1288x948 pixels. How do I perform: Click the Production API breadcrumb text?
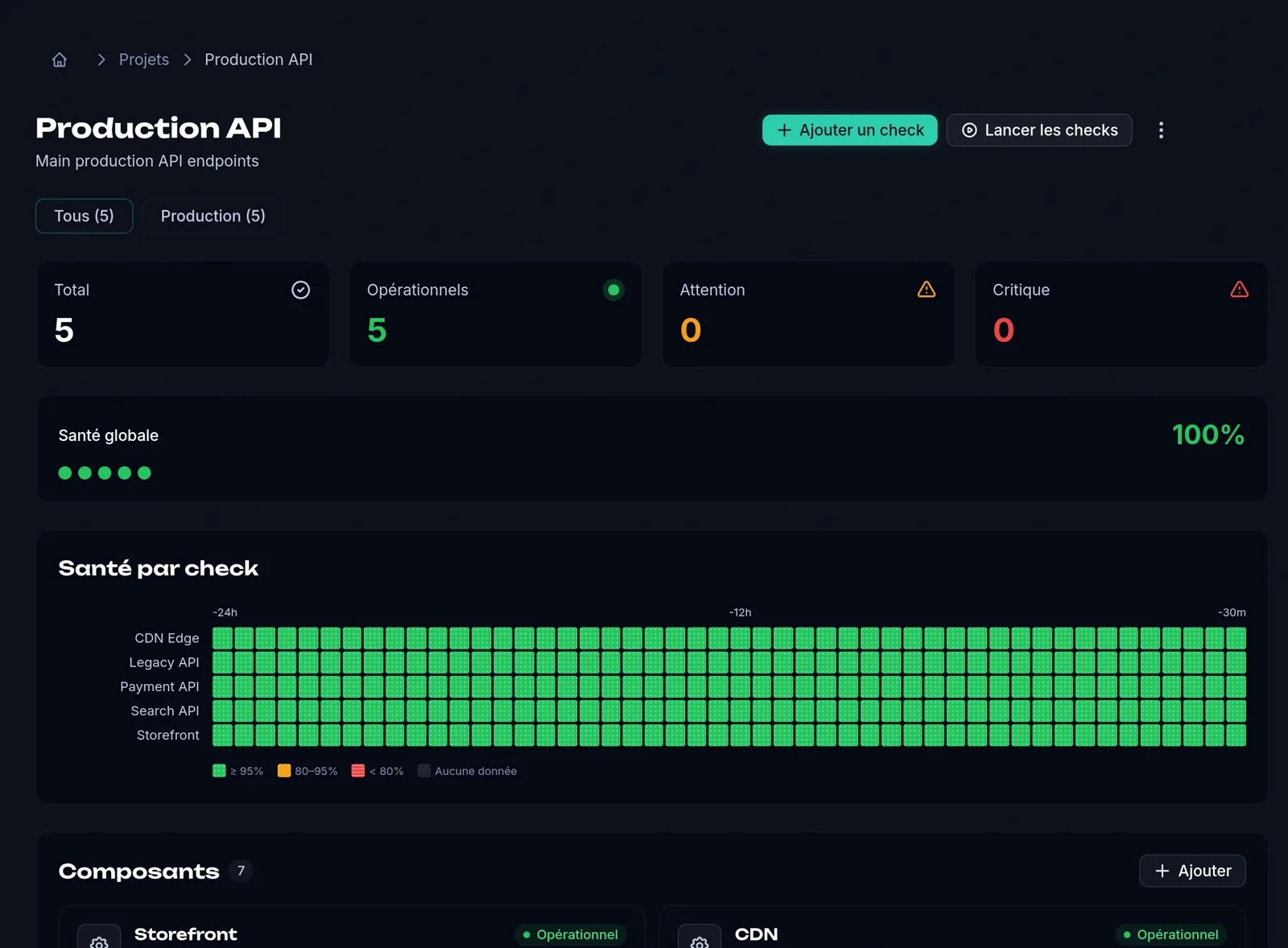coord(258,60)
